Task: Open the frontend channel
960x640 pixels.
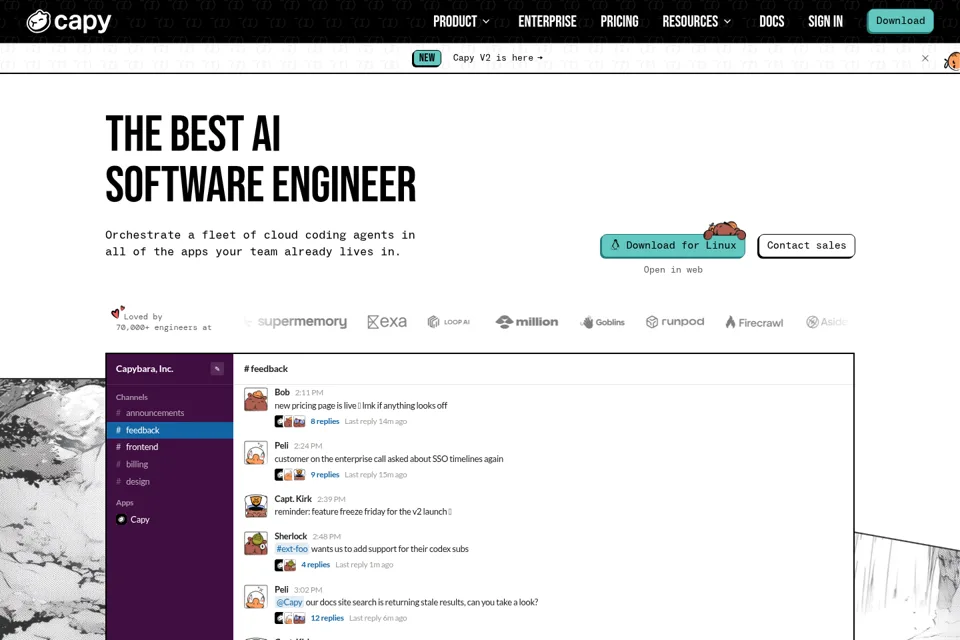Action: (170, 447)
